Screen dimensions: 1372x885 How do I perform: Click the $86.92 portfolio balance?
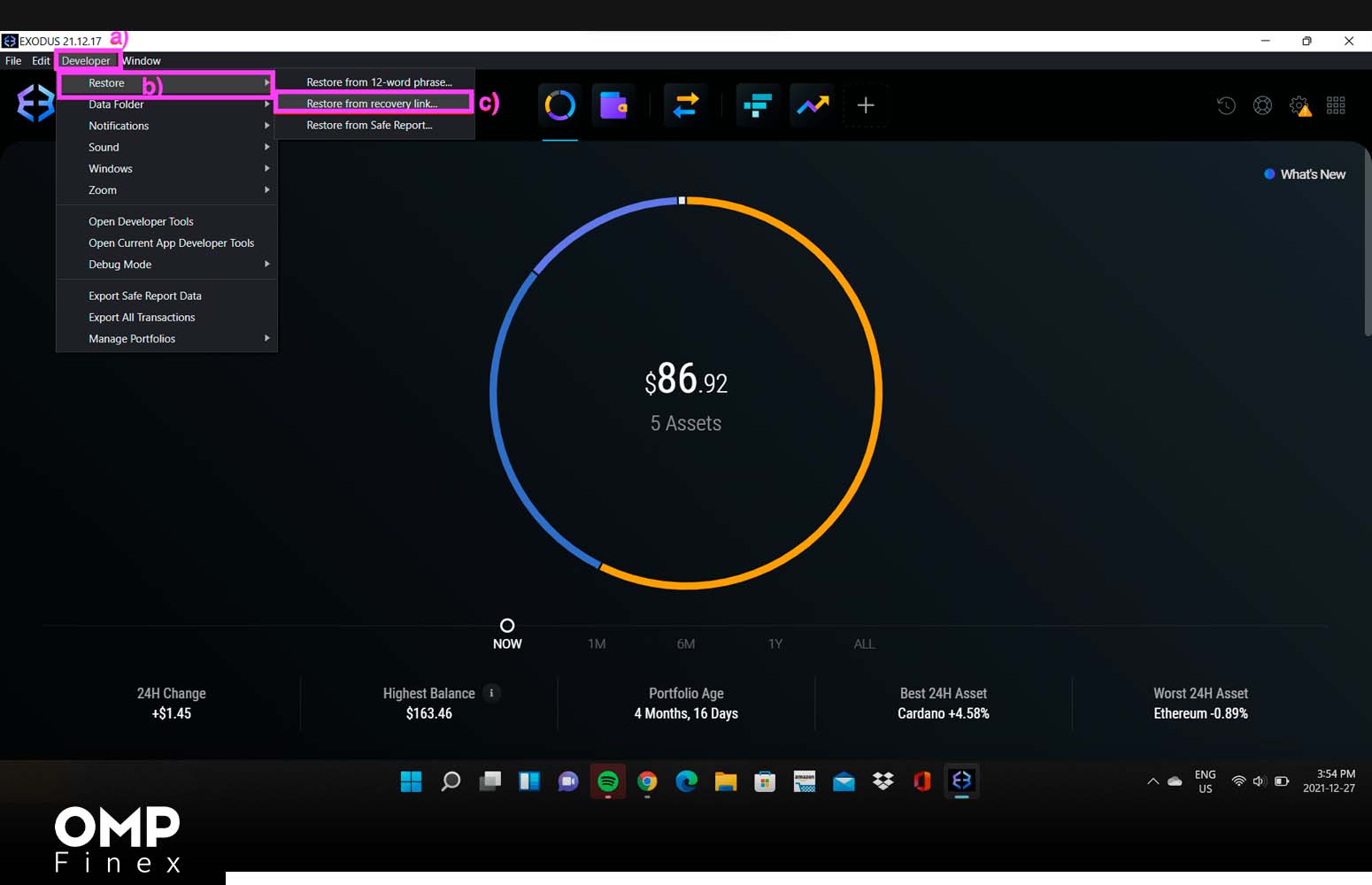coord(686,379)
